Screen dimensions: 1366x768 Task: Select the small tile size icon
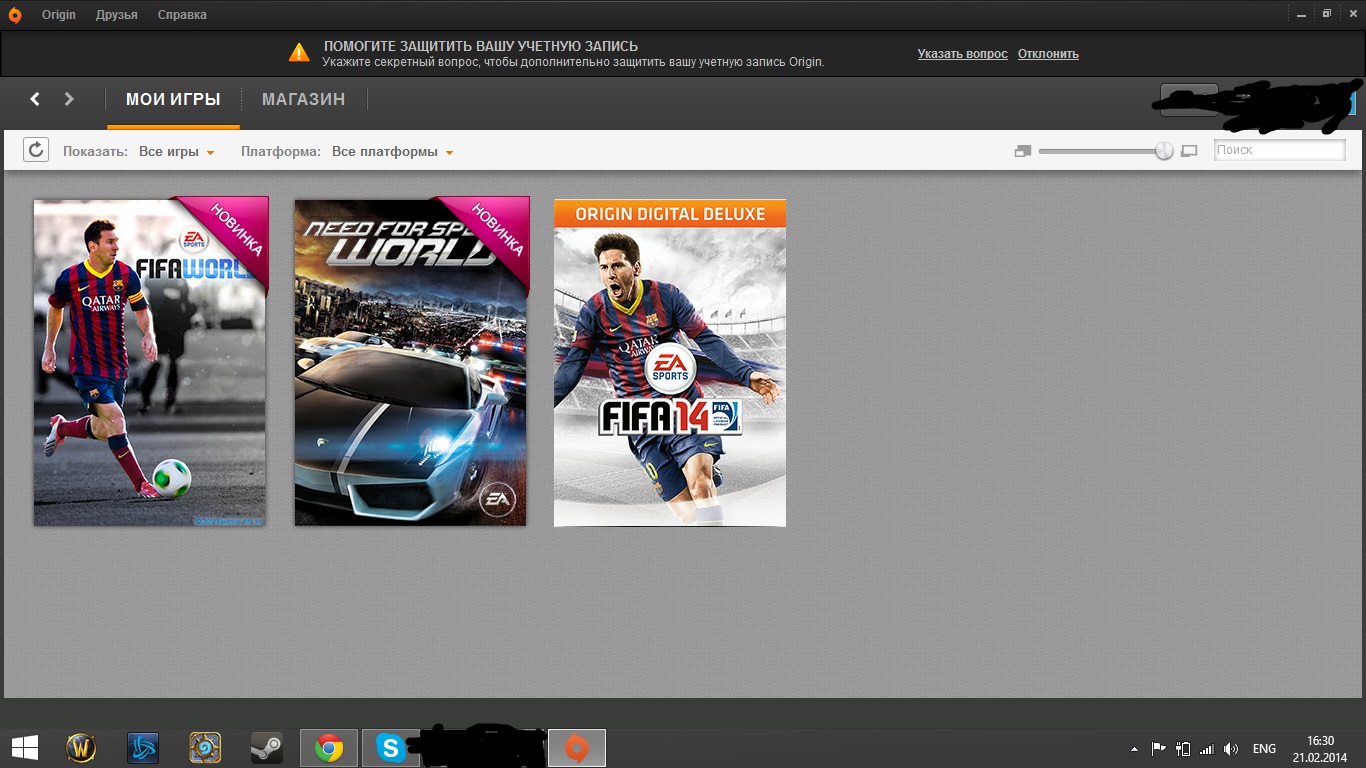1022,151
